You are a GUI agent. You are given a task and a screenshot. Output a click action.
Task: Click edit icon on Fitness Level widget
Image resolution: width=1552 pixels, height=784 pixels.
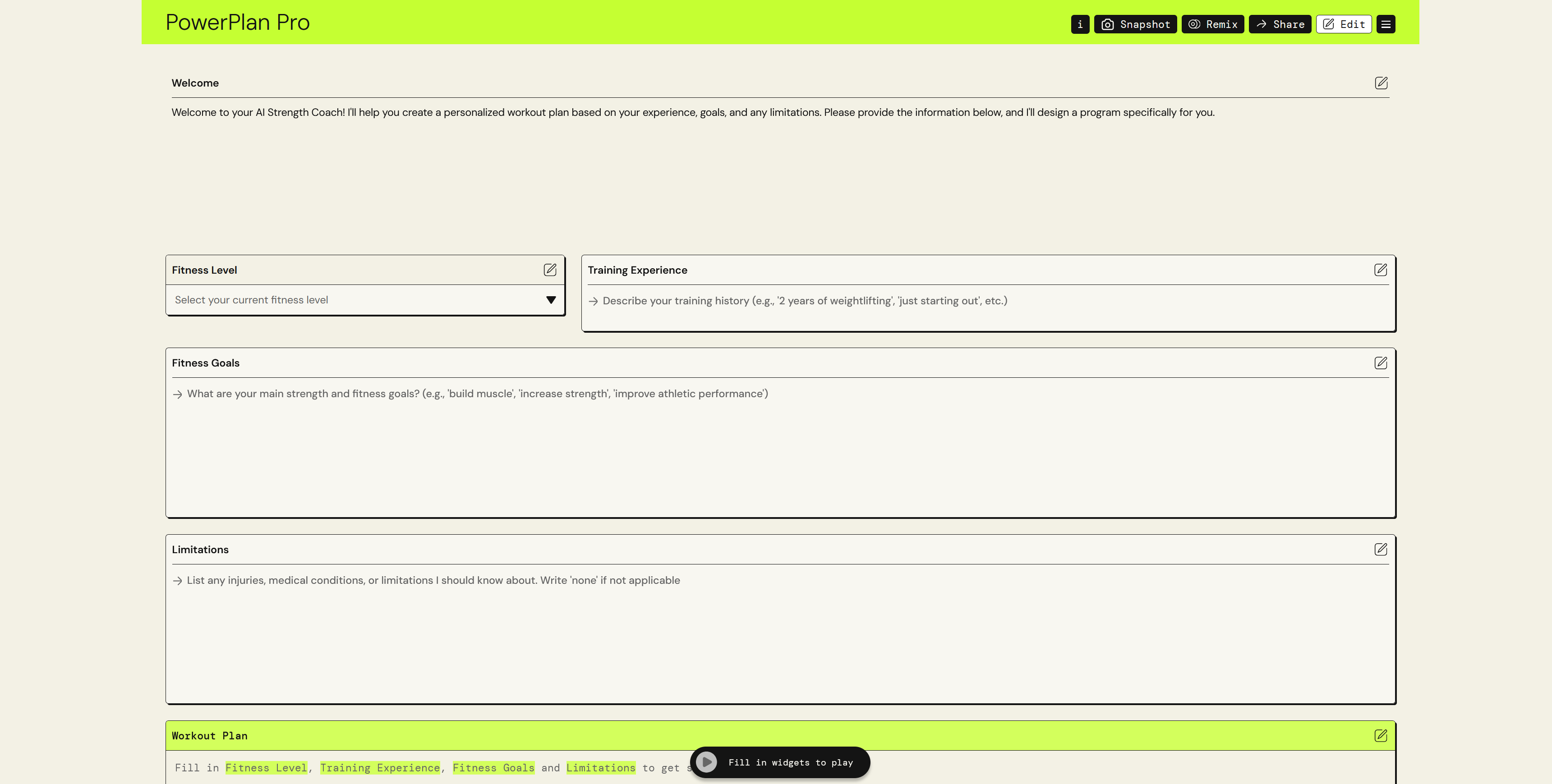549,270
